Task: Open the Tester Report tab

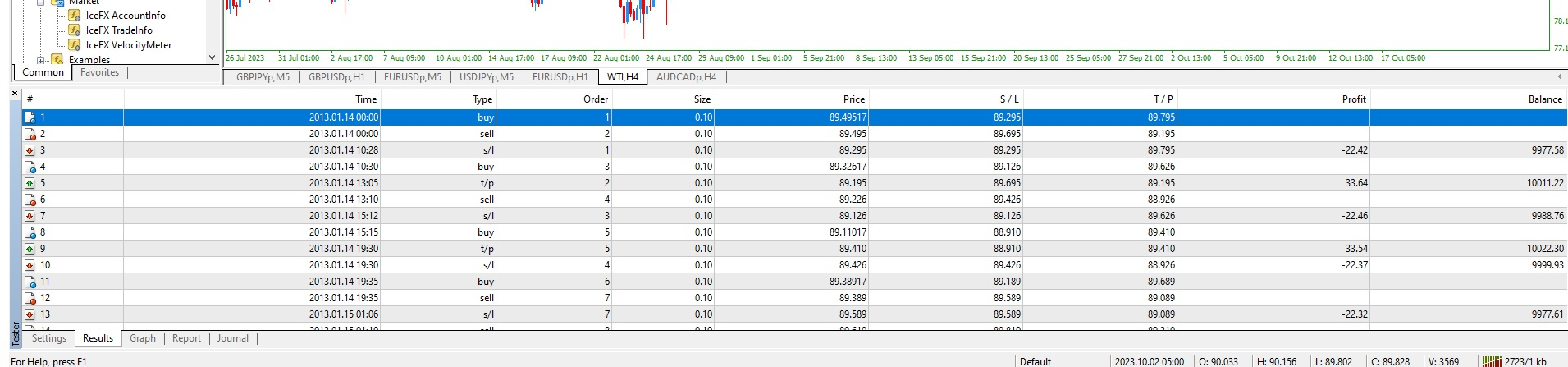Action: tap(186, 338)
